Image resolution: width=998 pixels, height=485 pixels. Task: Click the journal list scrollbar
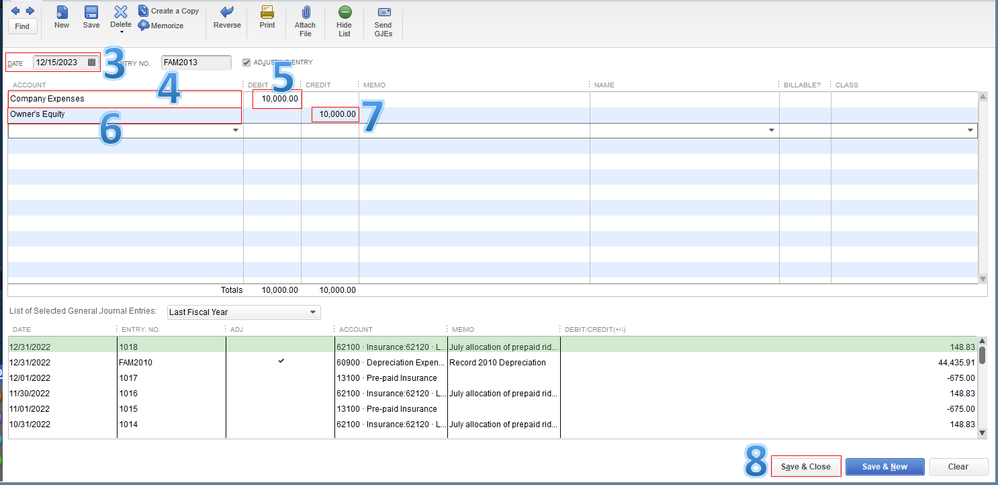pyautogui.click(x=982, y=355)
